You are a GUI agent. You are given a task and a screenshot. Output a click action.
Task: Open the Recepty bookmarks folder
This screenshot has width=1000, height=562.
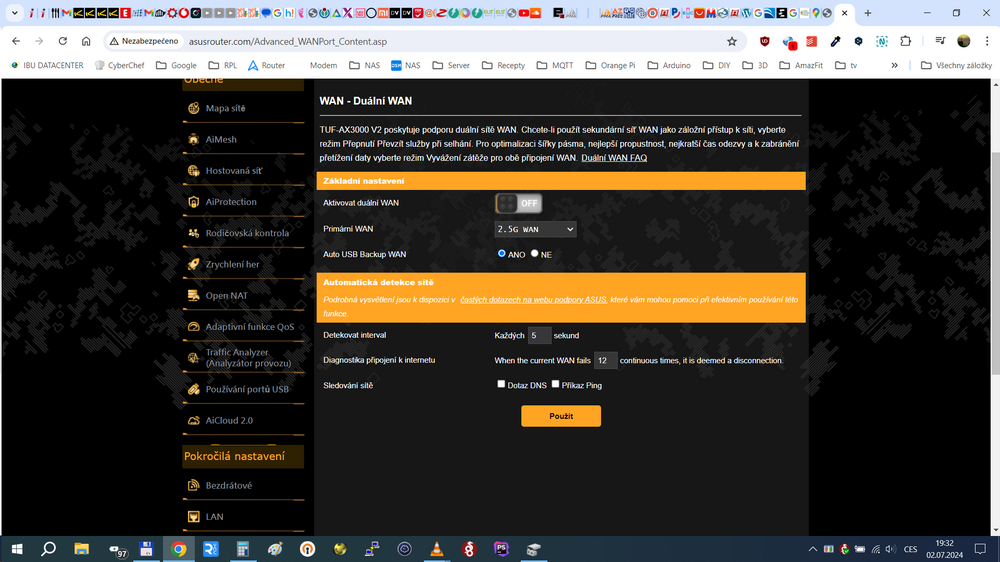503,65
